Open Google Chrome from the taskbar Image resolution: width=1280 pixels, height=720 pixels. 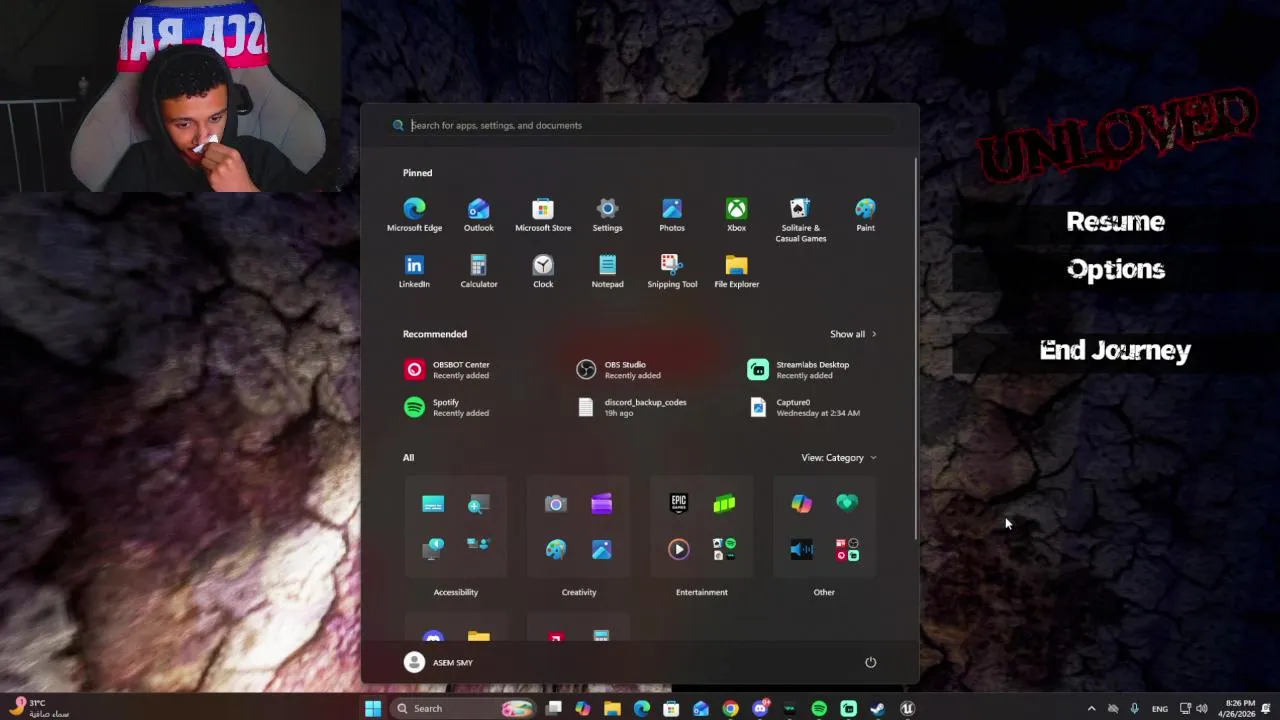pos(731,708)
